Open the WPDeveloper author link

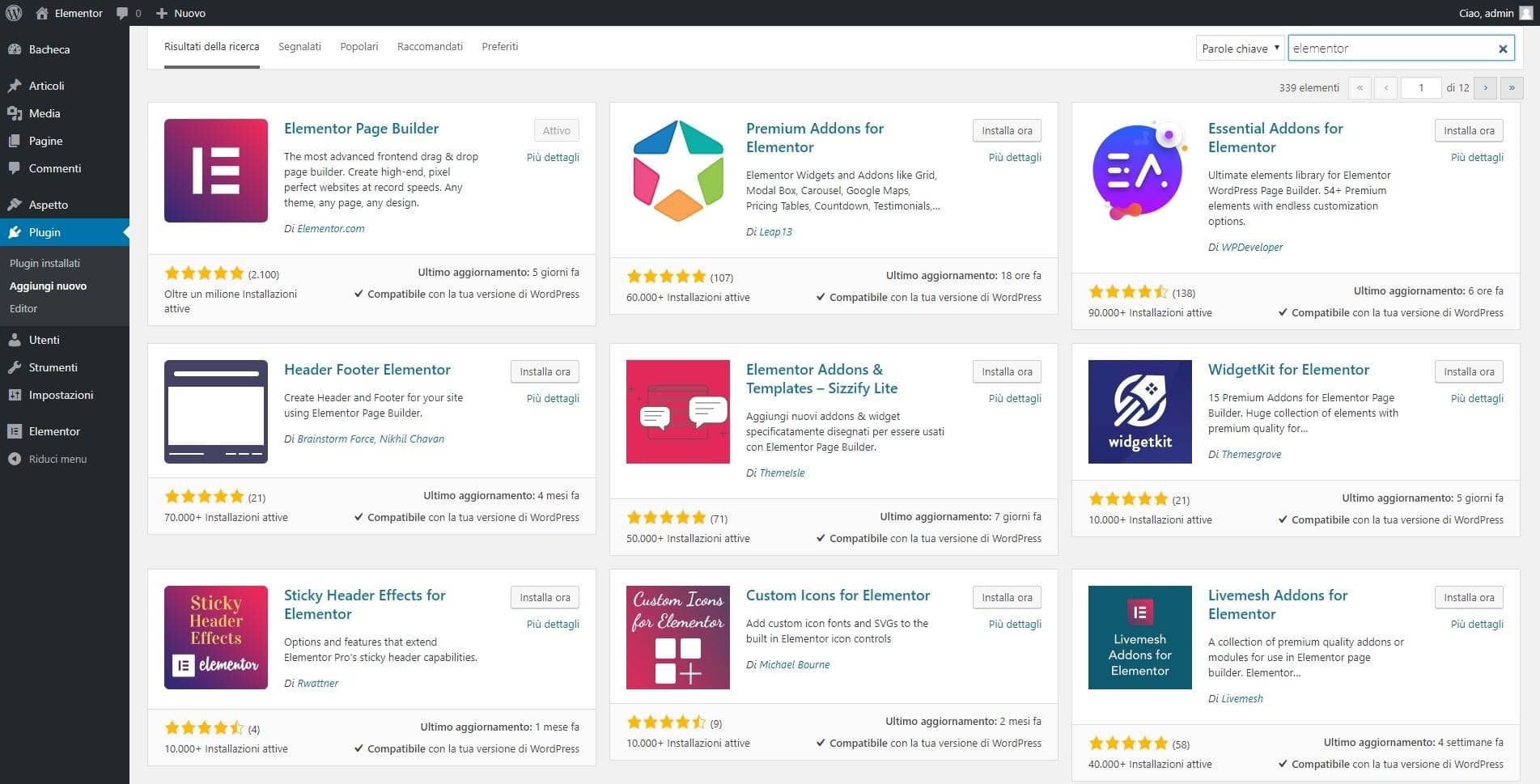pyautogui.click(x=1252, y=247)
